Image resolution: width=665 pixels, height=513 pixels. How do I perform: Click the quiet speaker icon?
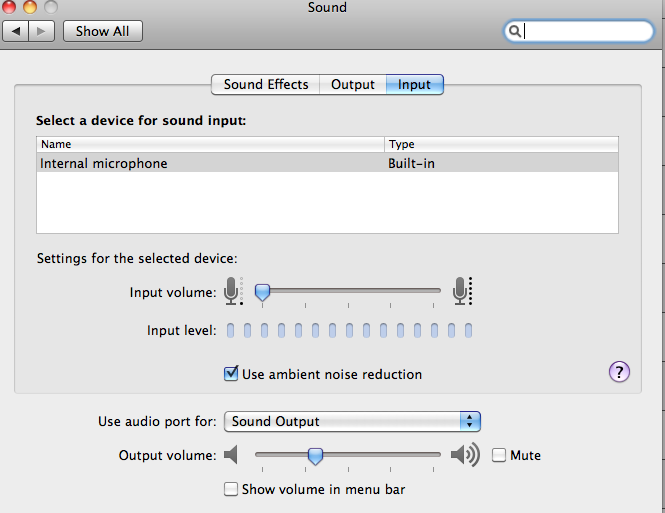(x=232, y=456)
